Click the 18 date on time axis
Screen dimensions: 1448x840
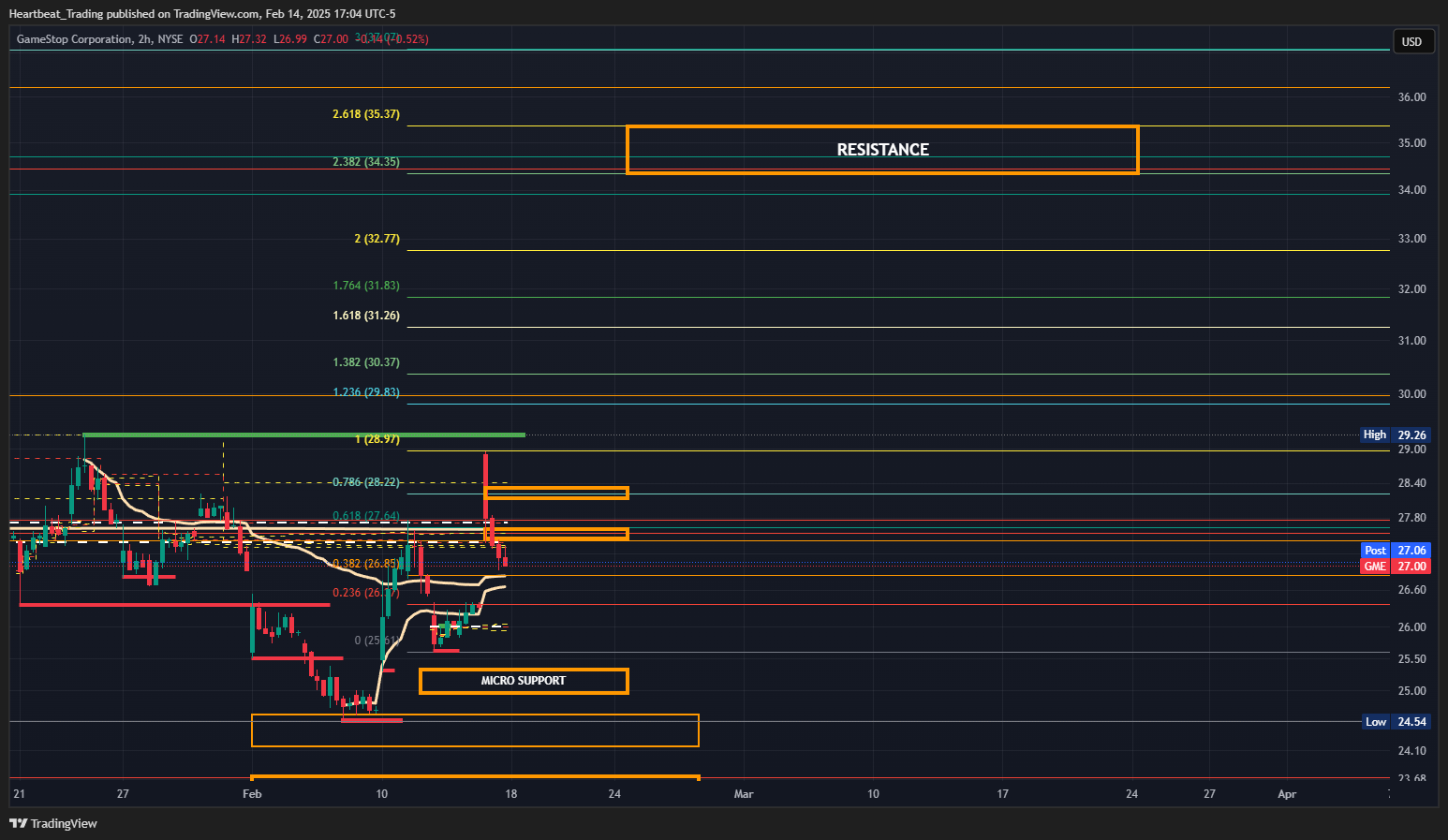click(510, 794)
